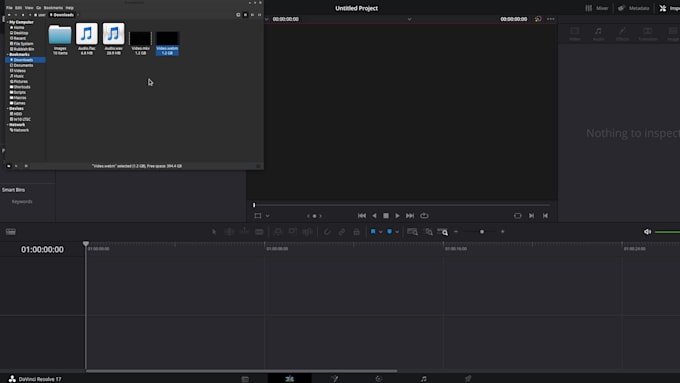This screenshot has width=680, height=383.
Task: Open the Edit page tab
Action: (x=289, y=379)
